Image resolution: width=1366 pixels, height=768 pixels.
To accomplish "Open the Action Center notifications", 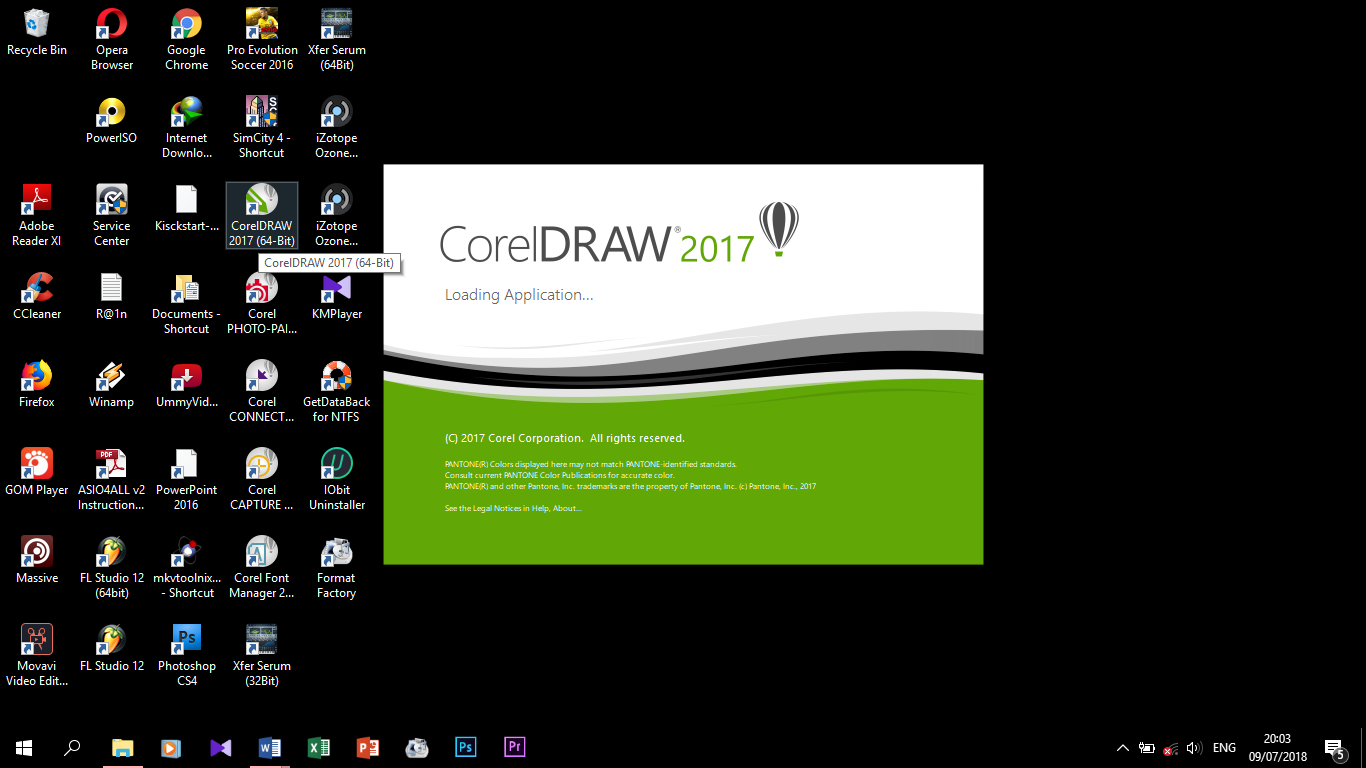I will 1334,747.
